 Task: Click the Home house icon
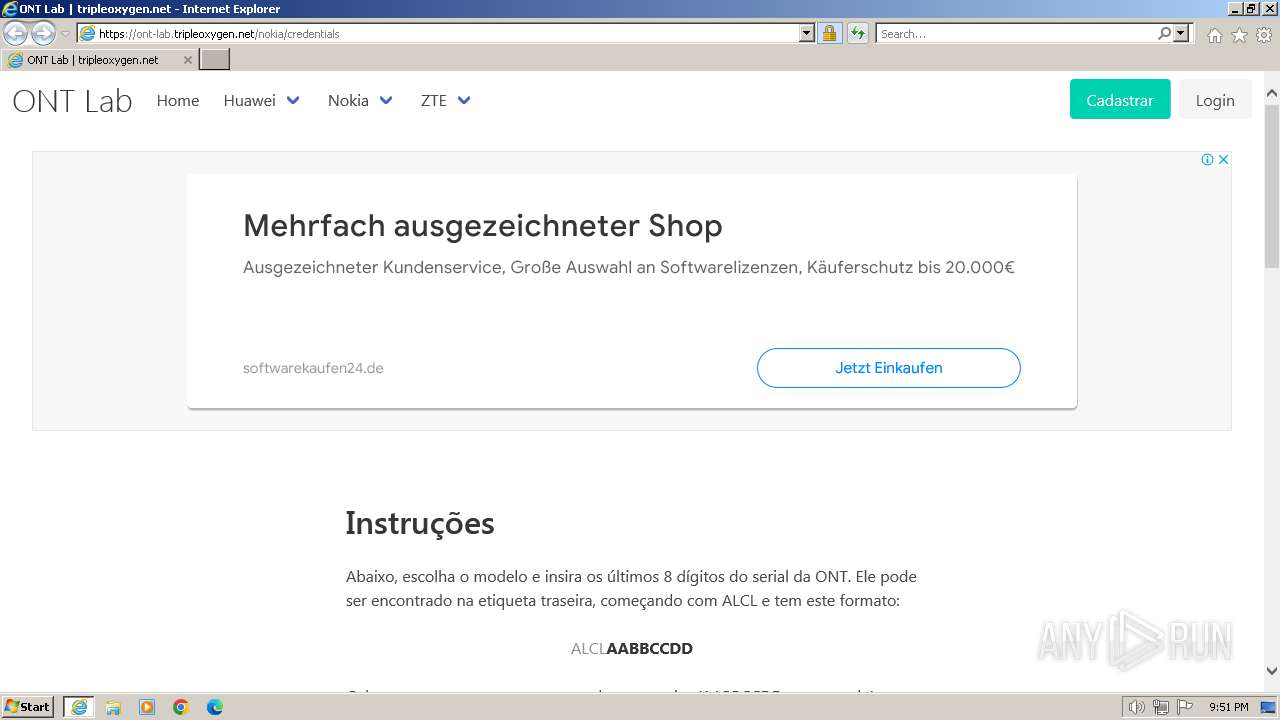(x=1214, y=35)
